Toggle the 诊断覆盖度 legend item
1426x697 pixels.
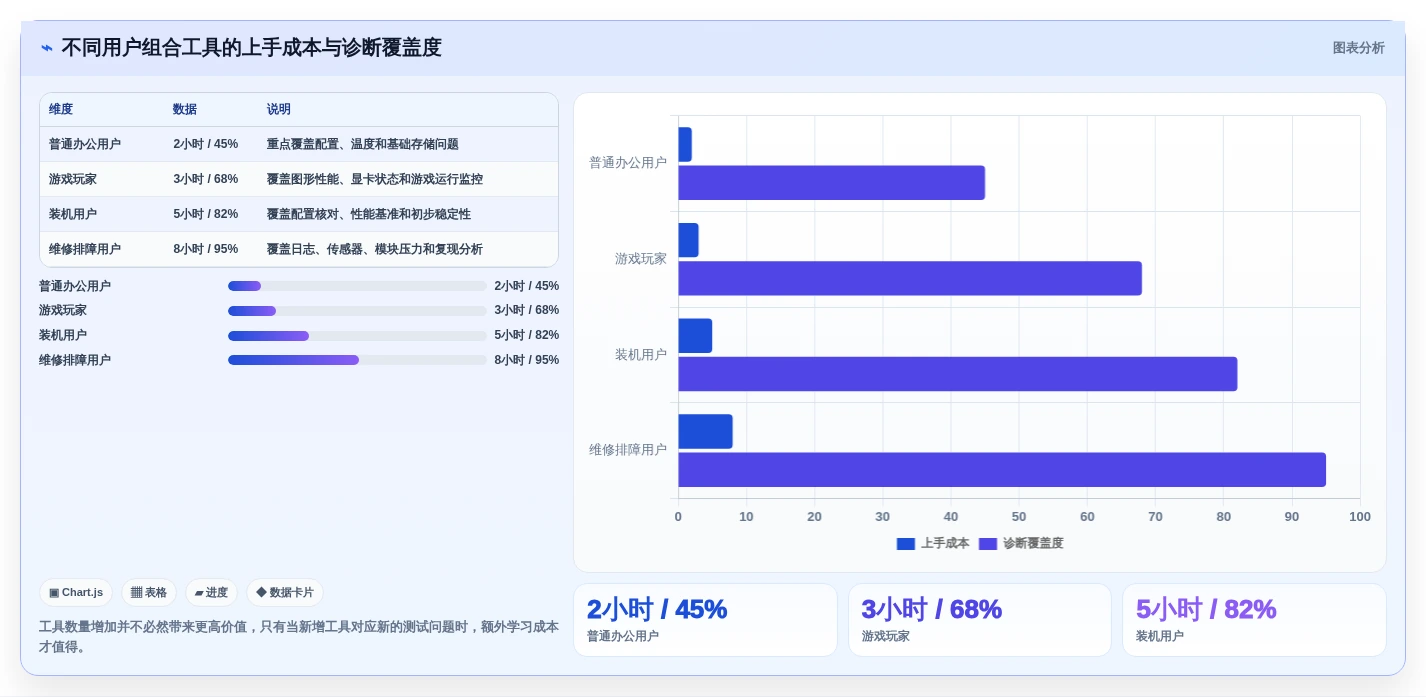click(1021, 543)
